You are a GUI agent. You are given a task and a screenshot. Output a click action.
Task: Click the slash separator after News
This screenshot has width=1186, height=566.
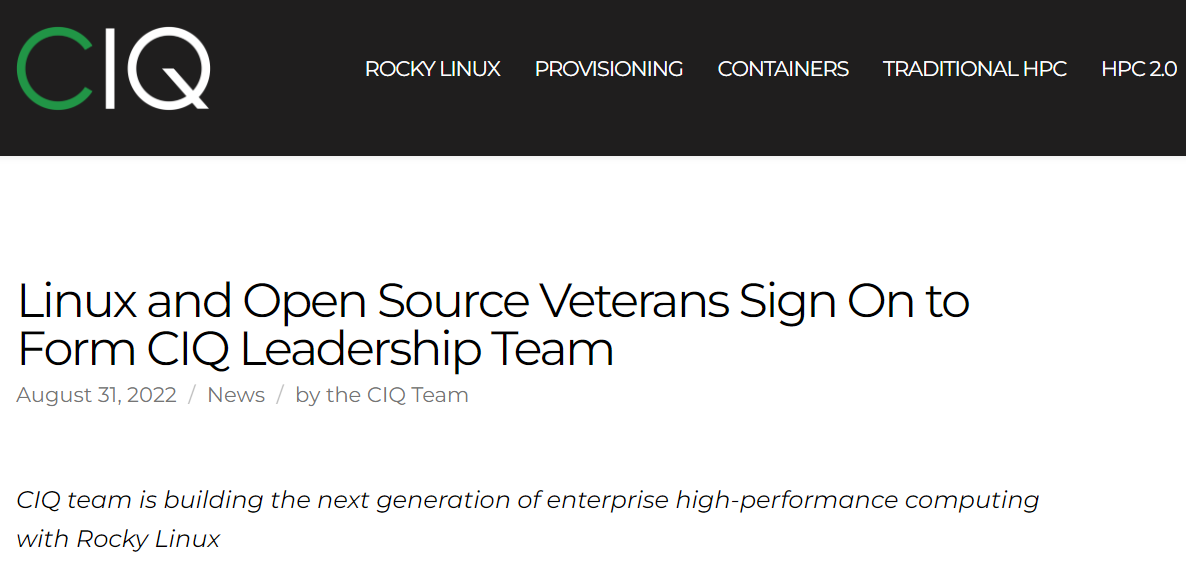tap(281, 395)
